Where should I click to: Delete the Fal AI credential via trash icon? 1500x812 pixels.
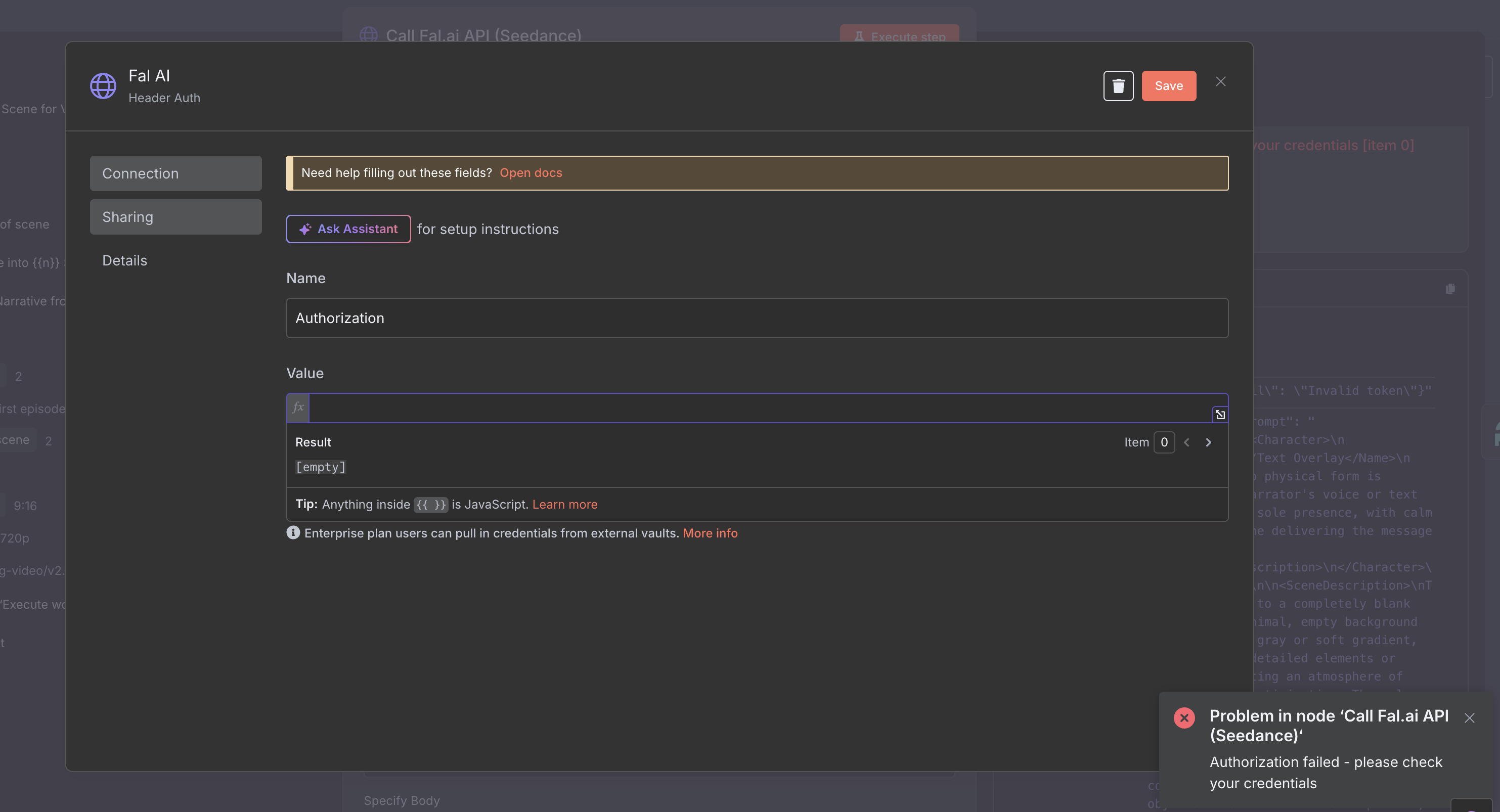(x=1118, y=85)
